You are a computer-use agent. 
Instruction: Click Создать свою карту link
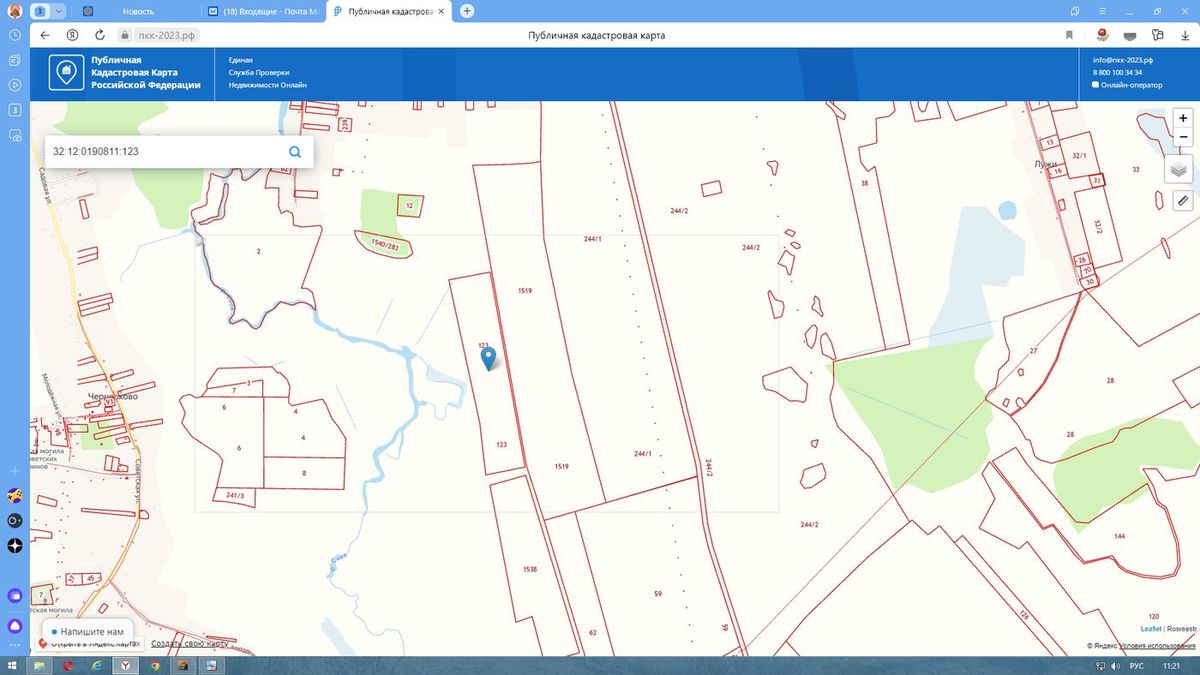(x=188, y=645)
